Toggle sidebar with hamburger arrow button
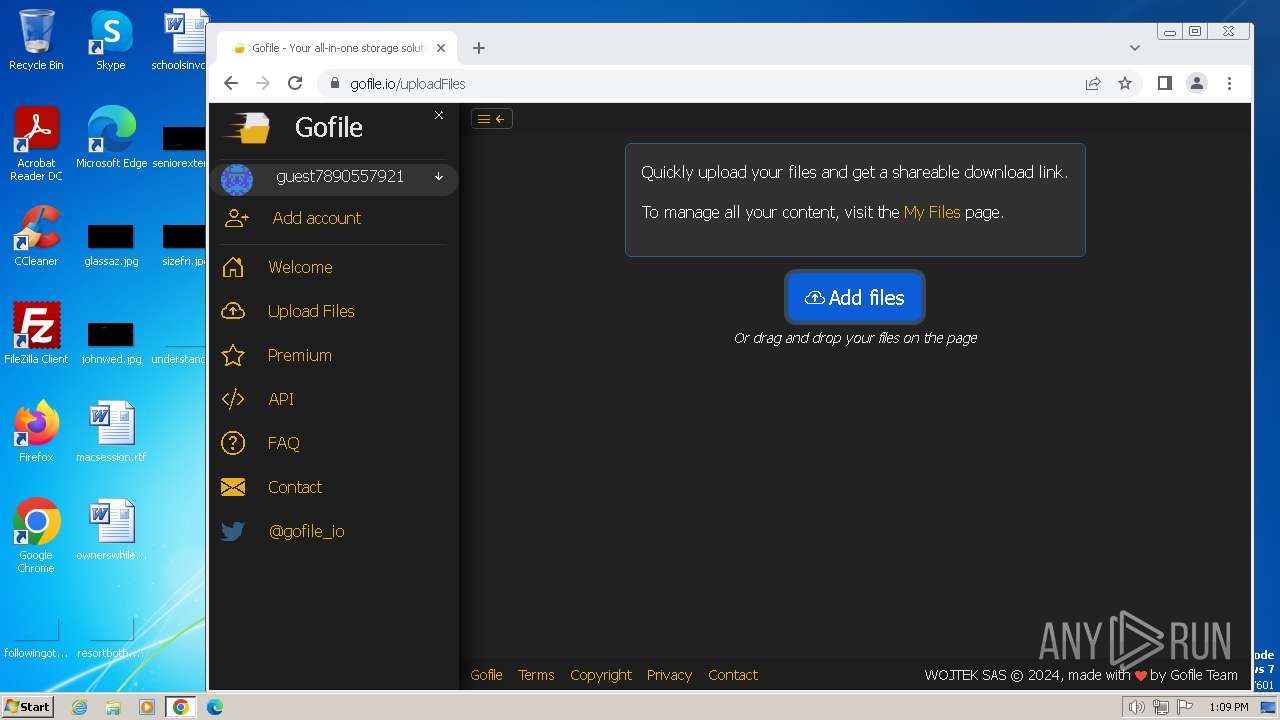 point(492,119)
